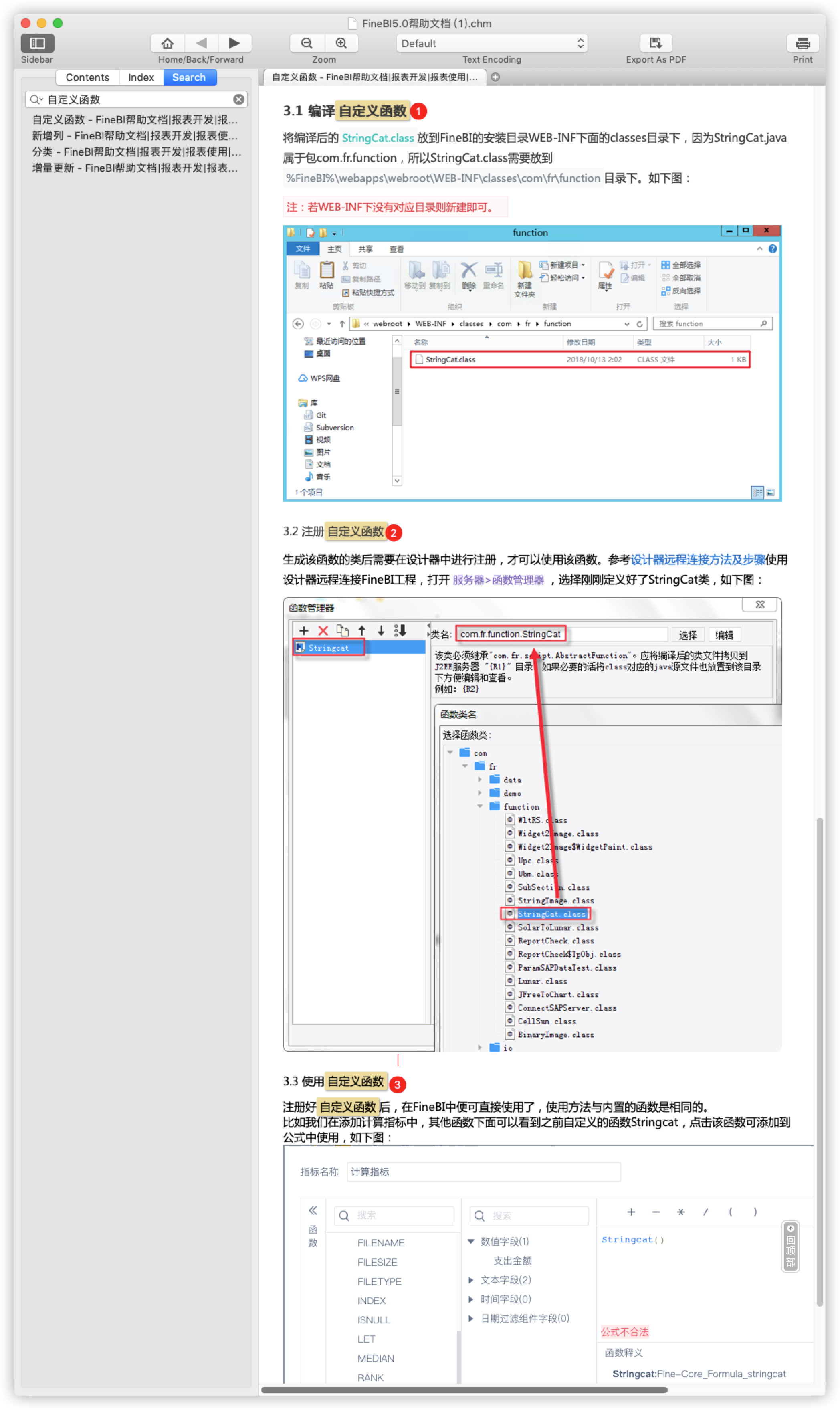The image size is (840, 1410).
Task: Open search options magnifier menu
Action: pos(36,100)
